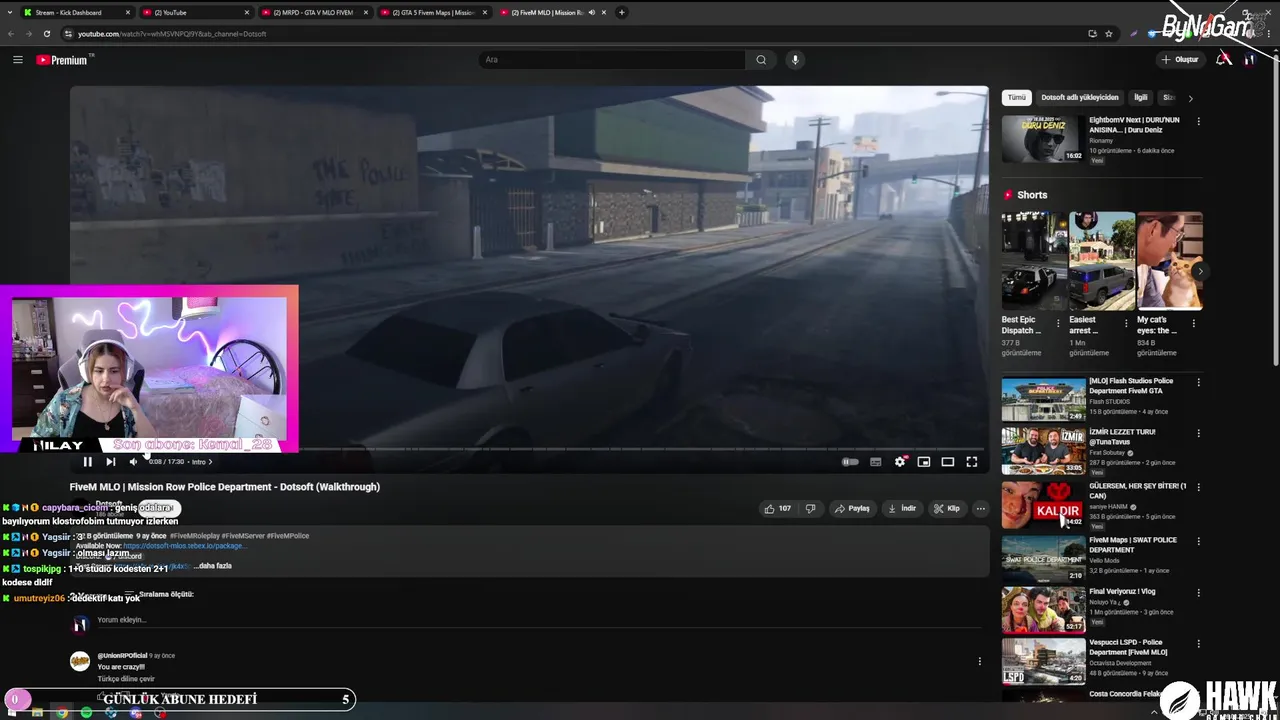Switch to GTA 5 Fivem Maps tab
Viewport: 1280px width, 720px height.
pyautogui.click(x=432, y=12)
